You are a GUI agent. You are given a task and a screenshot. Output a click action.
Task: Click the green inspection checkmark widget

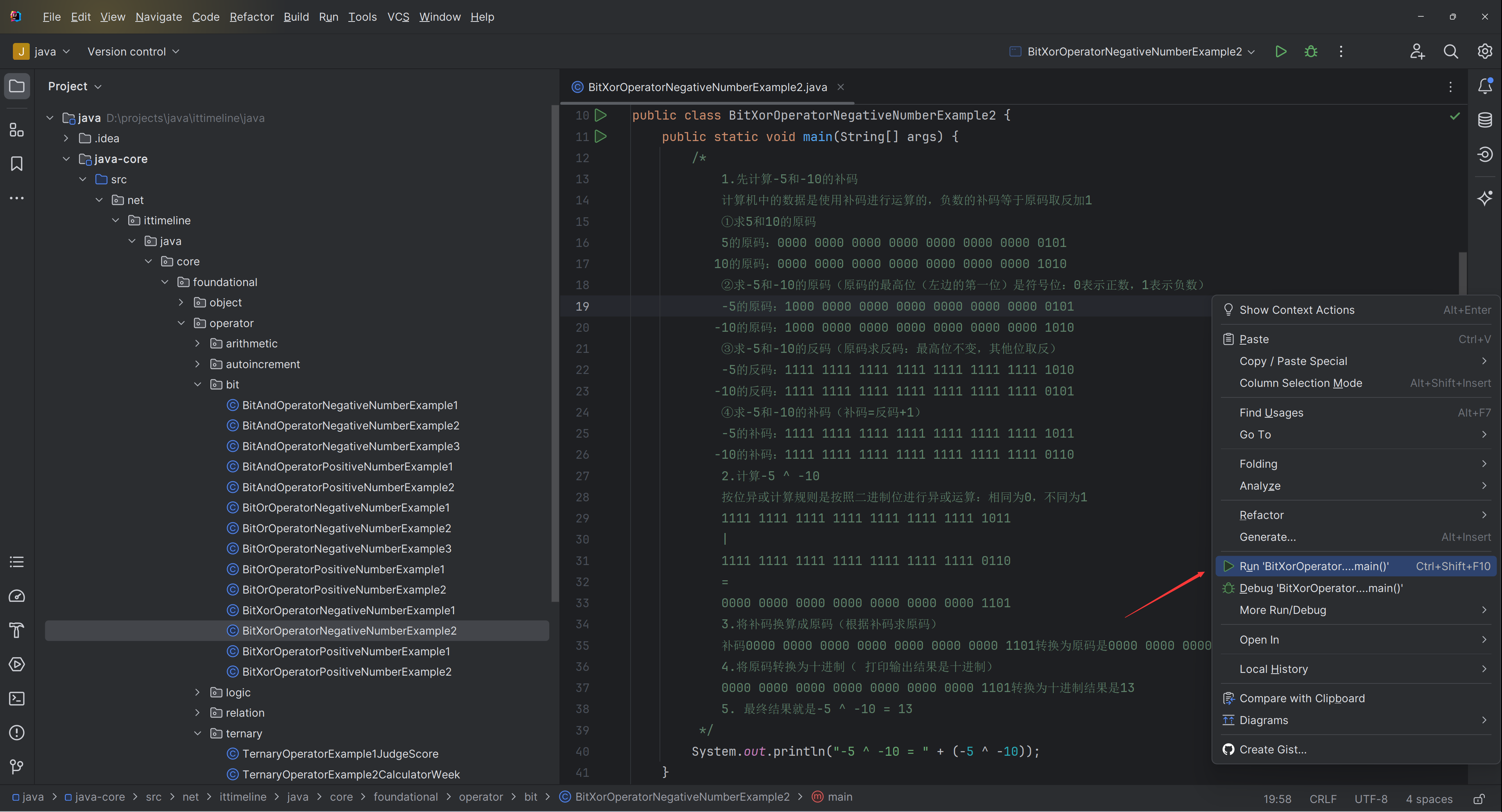1455,116
